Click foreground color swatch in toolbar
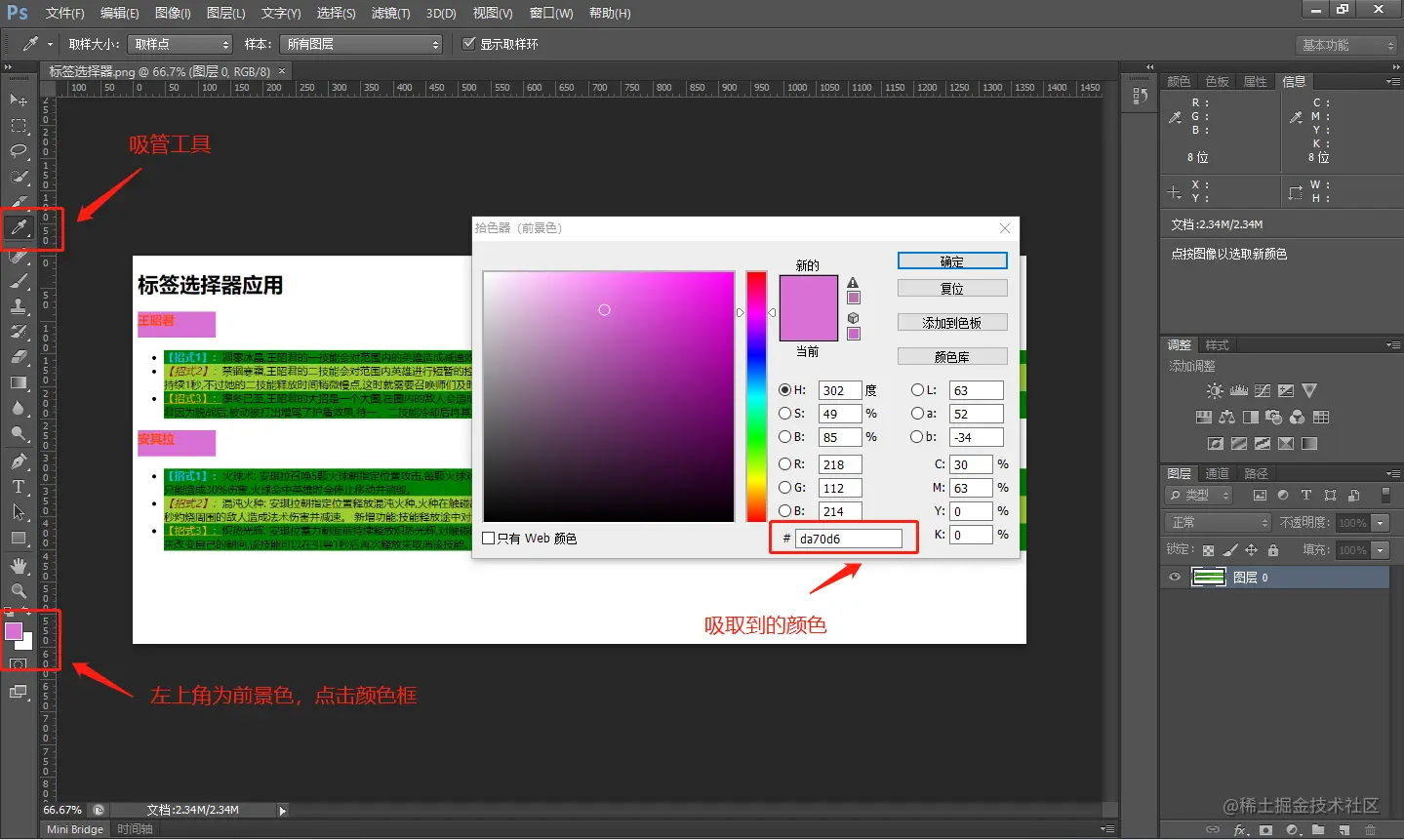The image size is (1404, 840). click(14, 631)
